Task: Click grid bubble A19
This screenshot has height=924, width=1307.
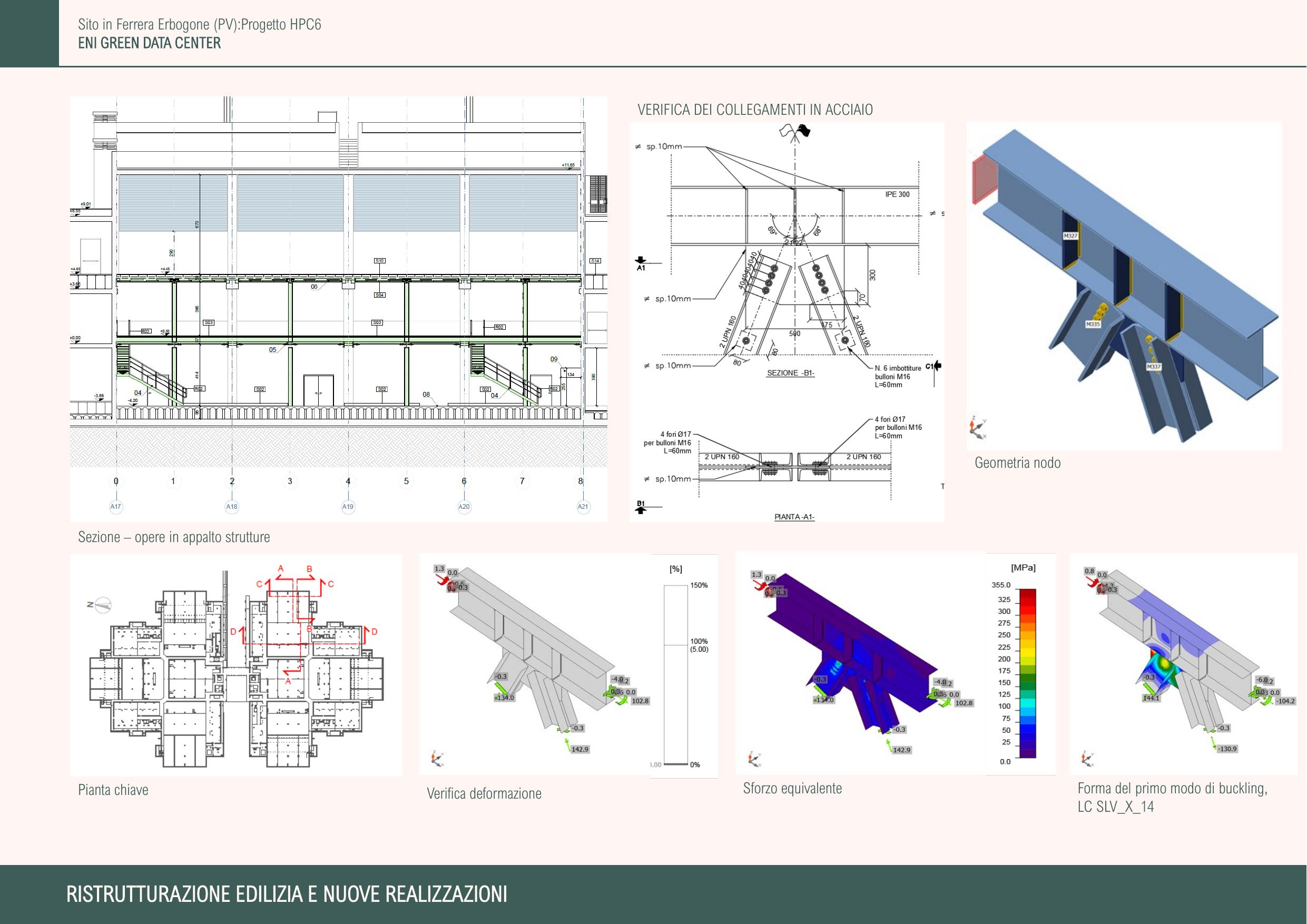Action: (x=348, y=507)
